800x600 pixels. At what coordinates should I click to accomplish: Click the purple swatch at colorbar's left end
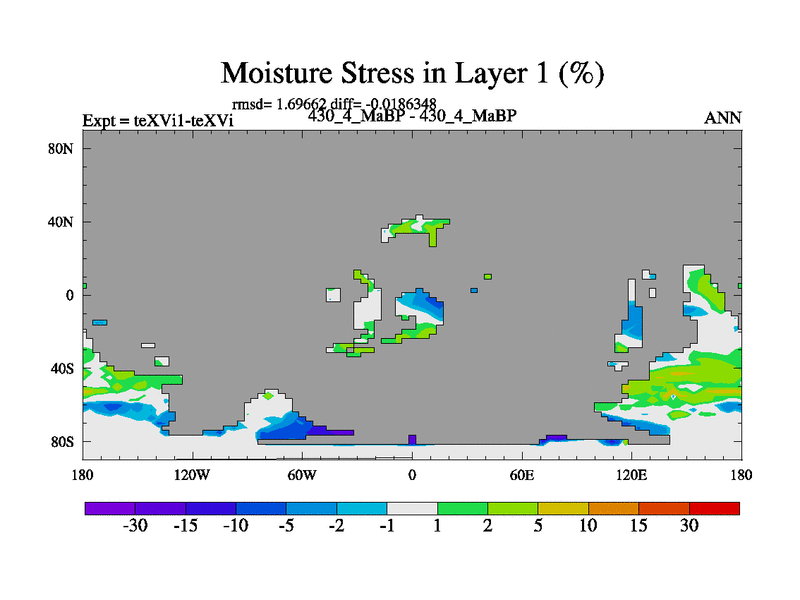pyautogui.click(x=110, y=508)
